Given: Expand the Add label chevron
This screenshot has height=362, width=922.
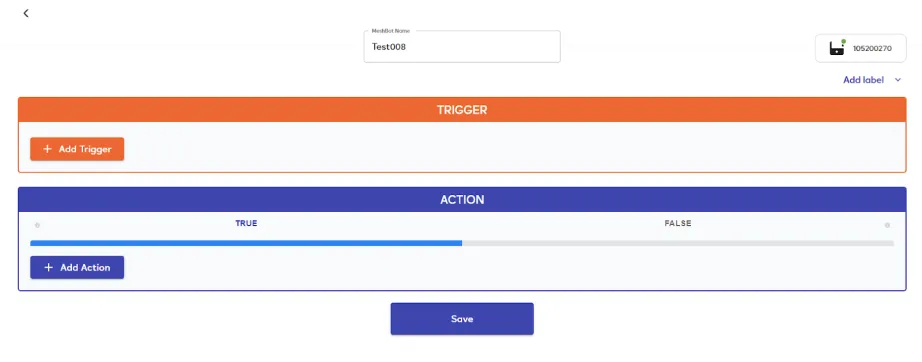Looking at the screenshot, I should [898, 80].
